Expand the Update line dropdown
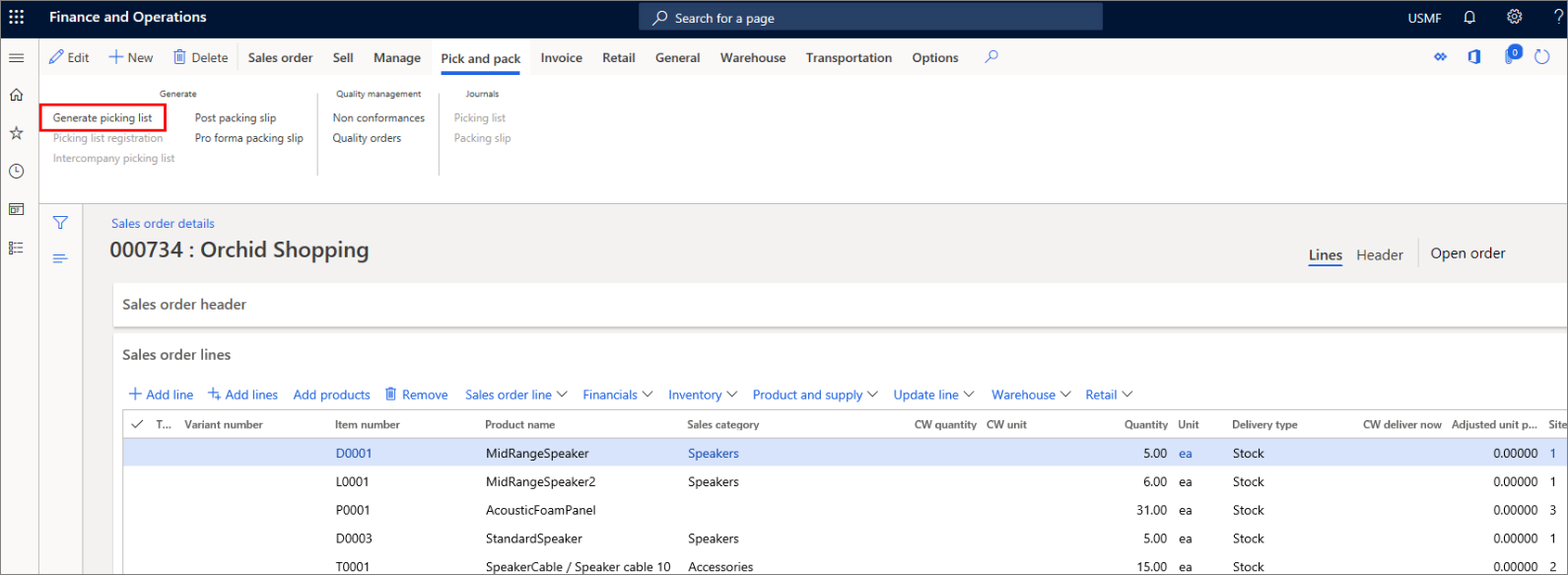This screenshot has width=1568, height=575. [934, 395]
